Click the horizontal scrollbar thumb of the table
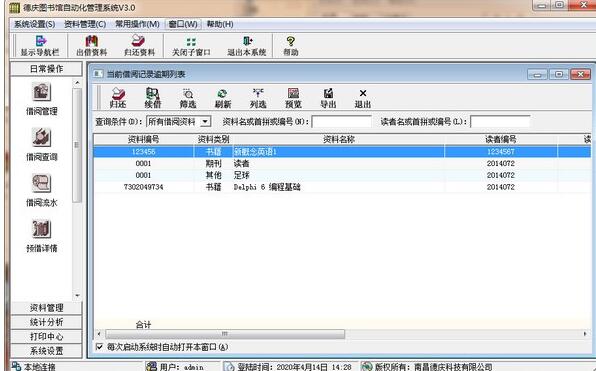596x371 pixels. (225, 334)
